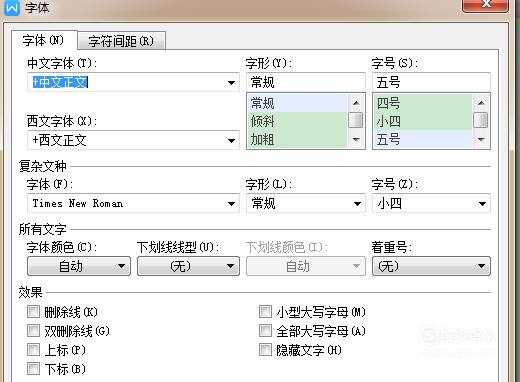Image resolution: width=520 pixels, height=382 pixels.
Task: Click the WPS Writer icon in title bar
Action: (12, 7)
